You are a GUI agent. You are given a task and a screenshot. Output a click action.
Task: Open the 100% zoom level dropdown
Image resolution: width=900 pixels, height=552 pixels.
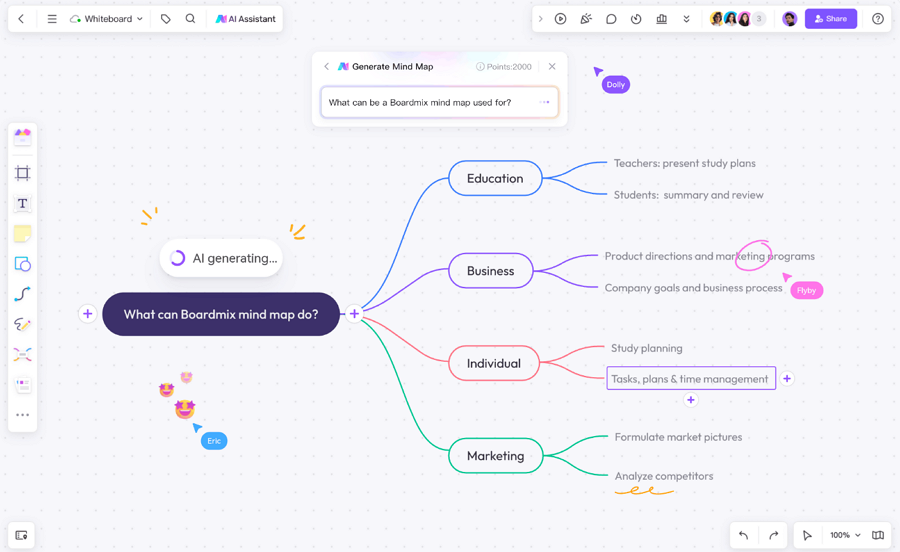pyautogui.click(x=845, y=535)
